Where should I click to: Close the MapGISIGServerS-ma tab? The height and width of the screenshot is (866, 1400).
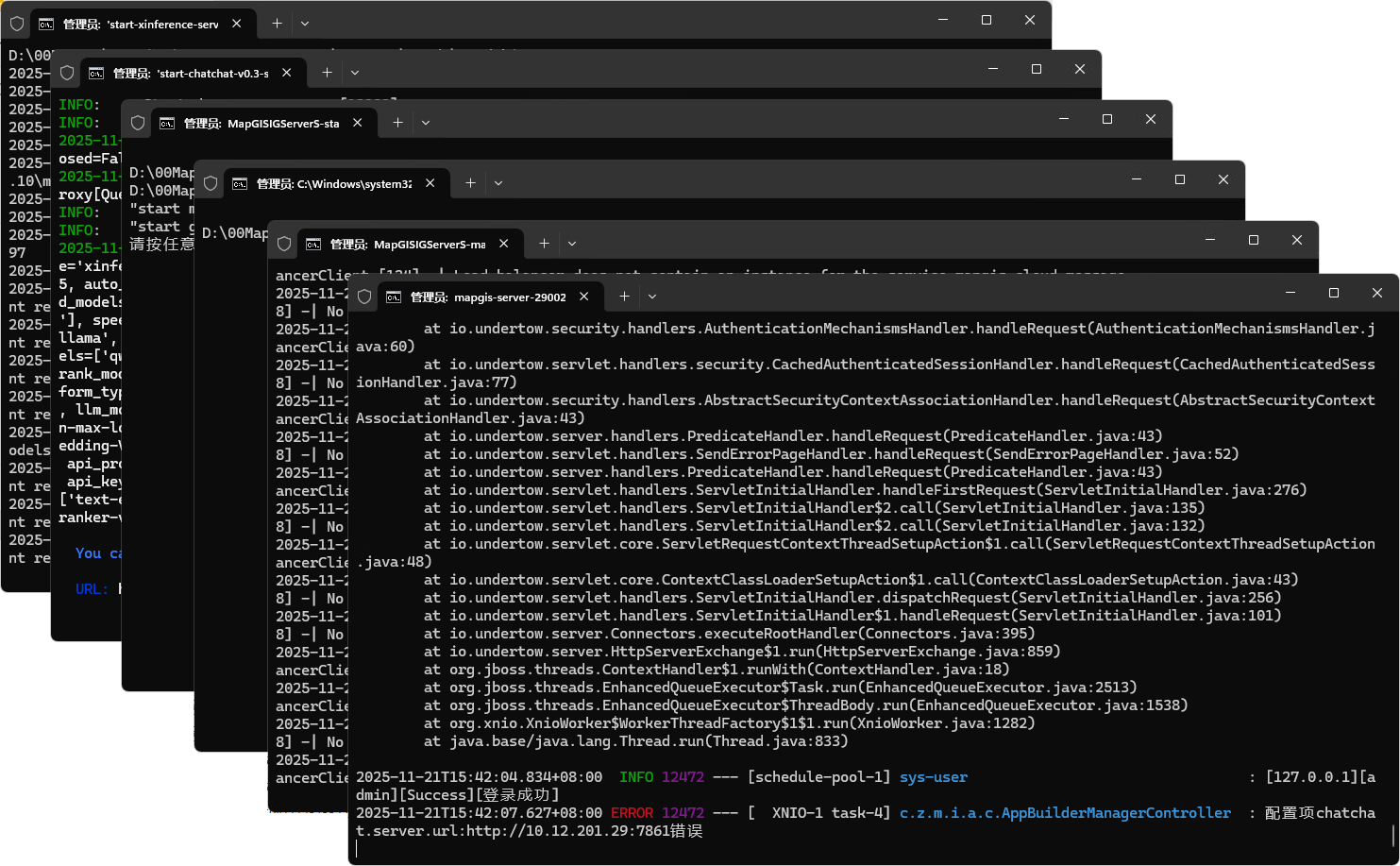click(x=504, y=244)
